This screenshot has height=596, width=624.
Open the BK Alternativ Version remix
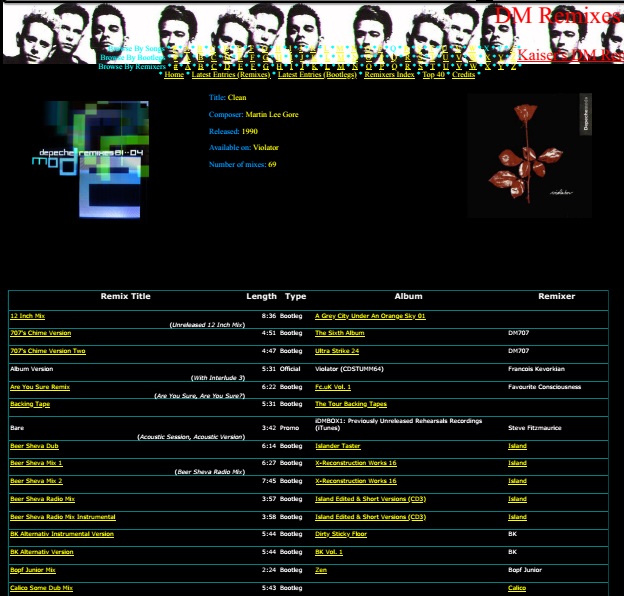tap(42, 552)
